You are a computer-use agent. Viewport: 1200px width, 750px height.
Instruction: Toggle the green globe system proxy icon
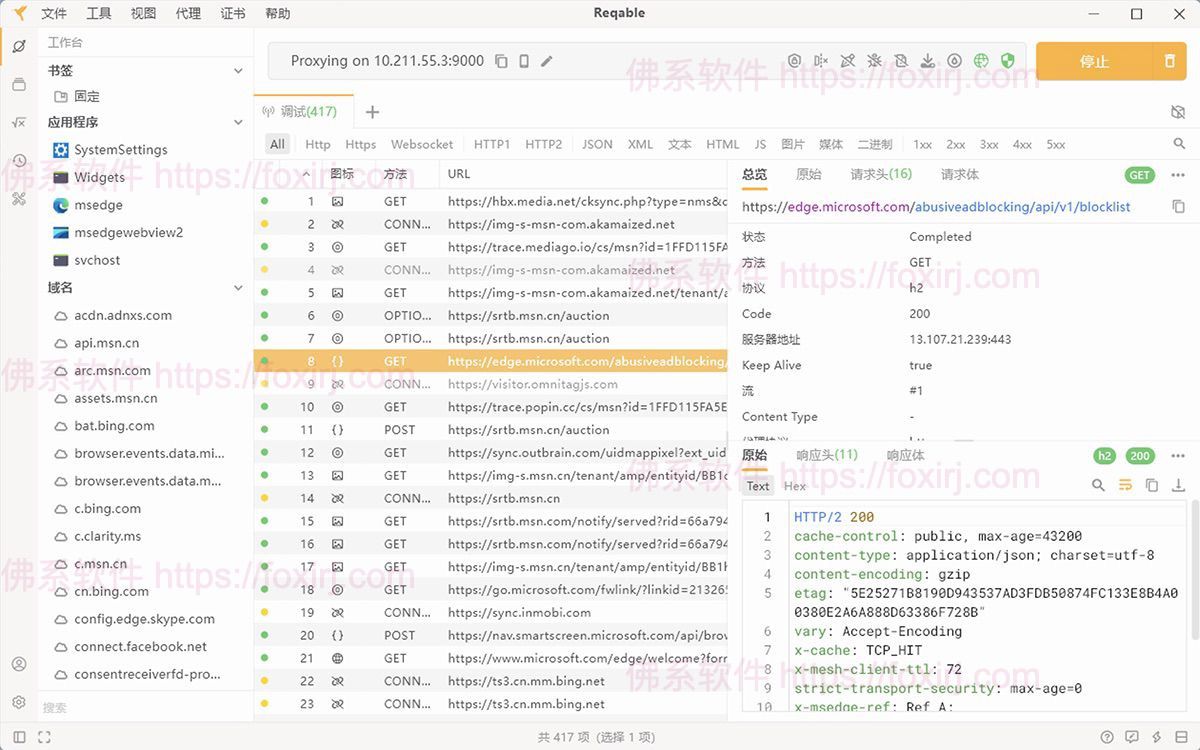(981, 61)
